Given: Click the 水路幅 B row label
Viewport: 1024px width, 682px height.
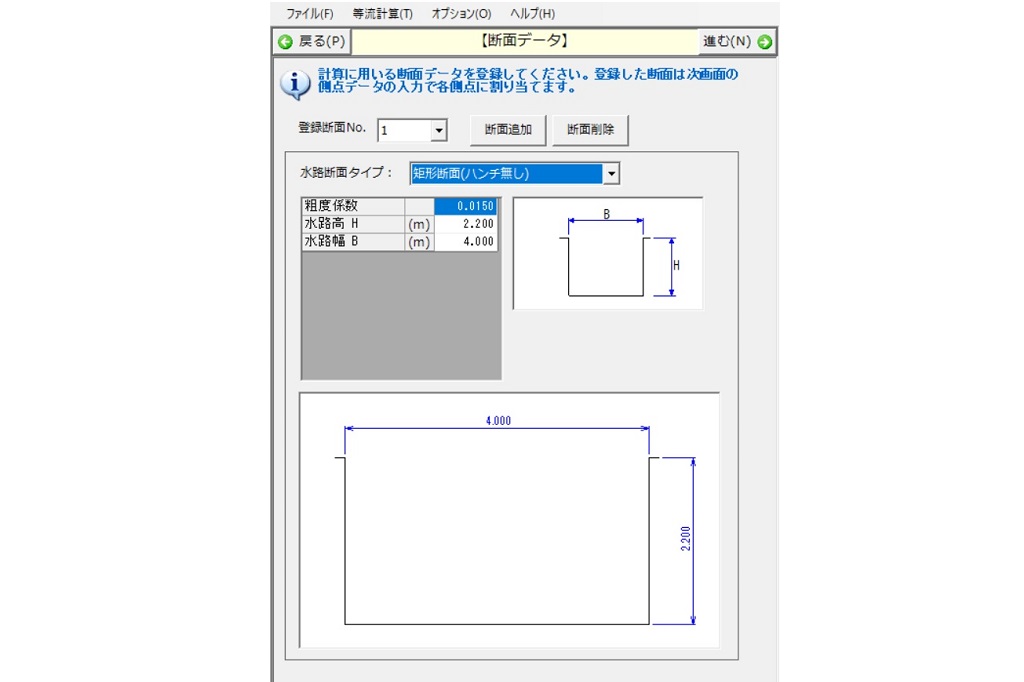Looking at the screenshot, I should point(353,241).
